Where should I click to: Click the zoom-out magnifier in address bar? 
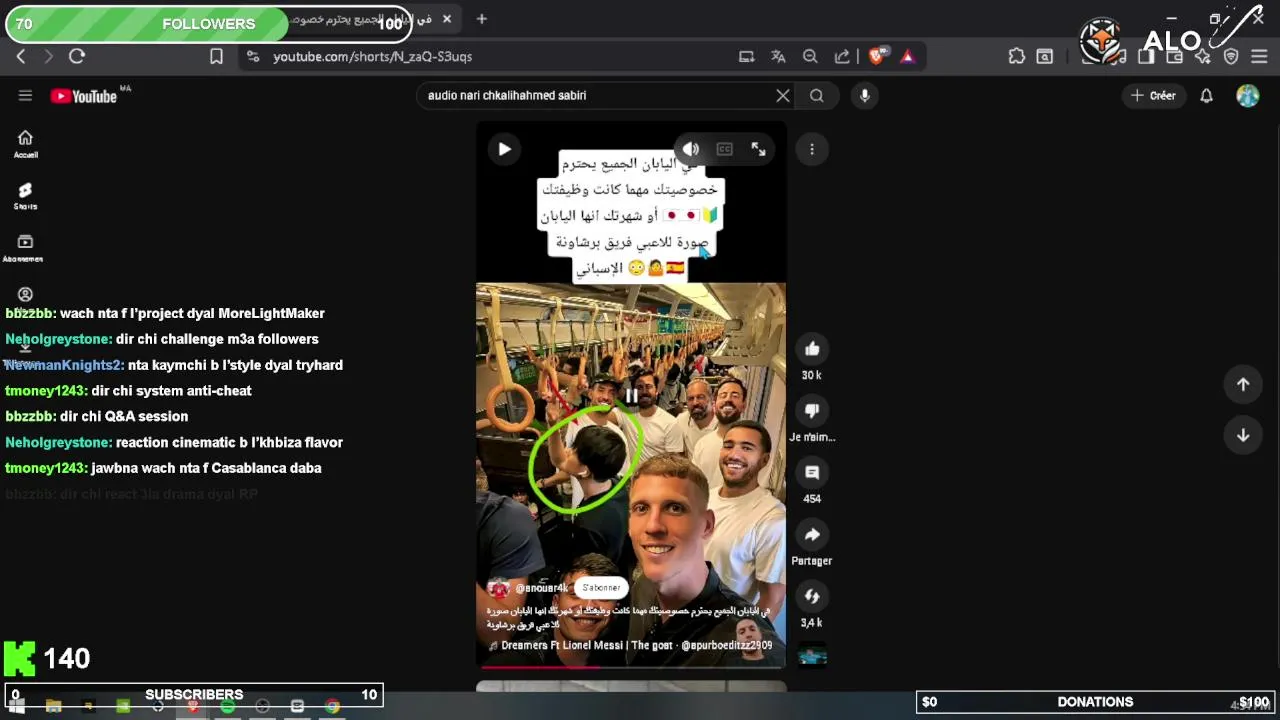pos(810,57)
